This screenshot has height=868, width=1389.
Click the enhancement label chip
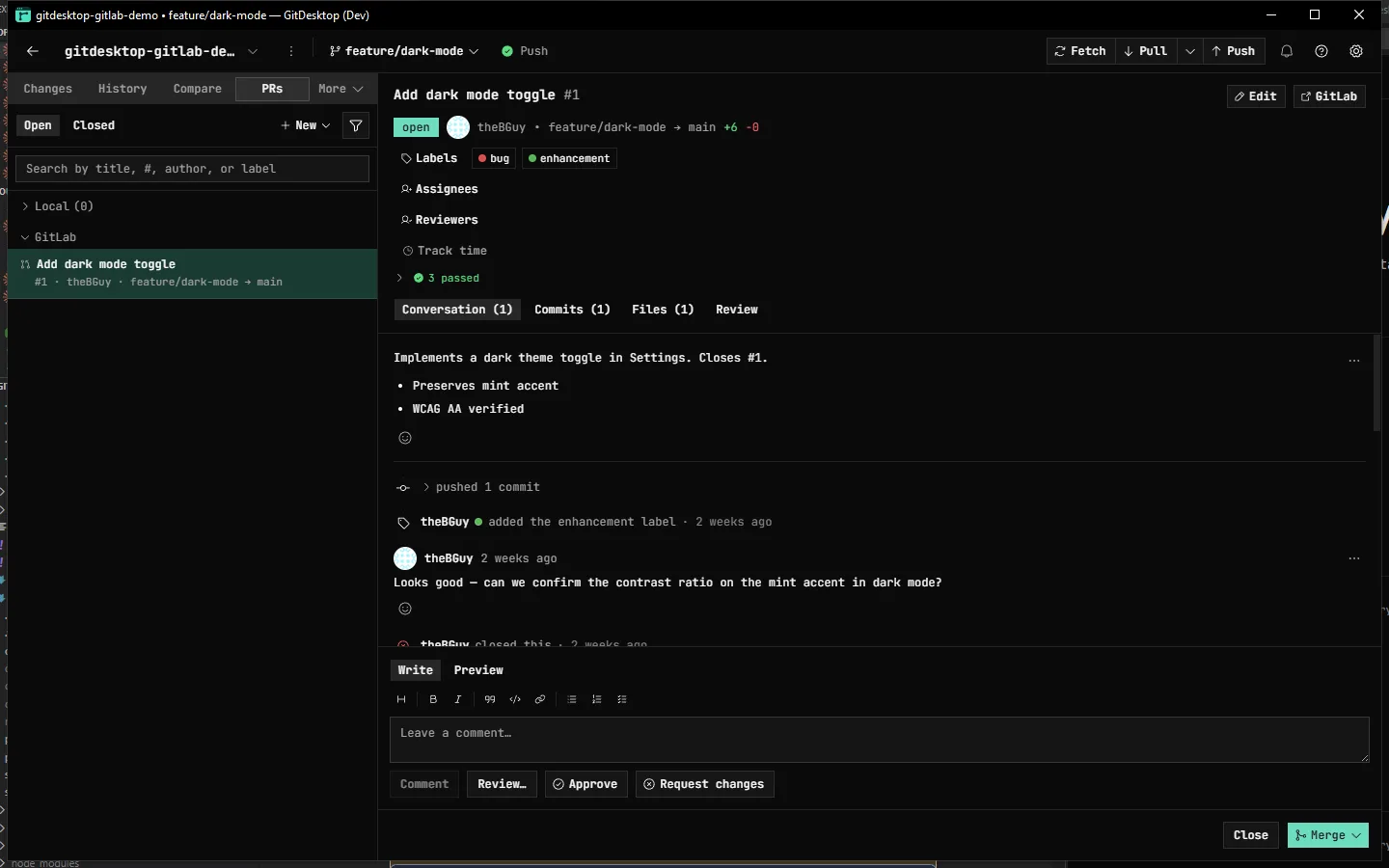569,158
